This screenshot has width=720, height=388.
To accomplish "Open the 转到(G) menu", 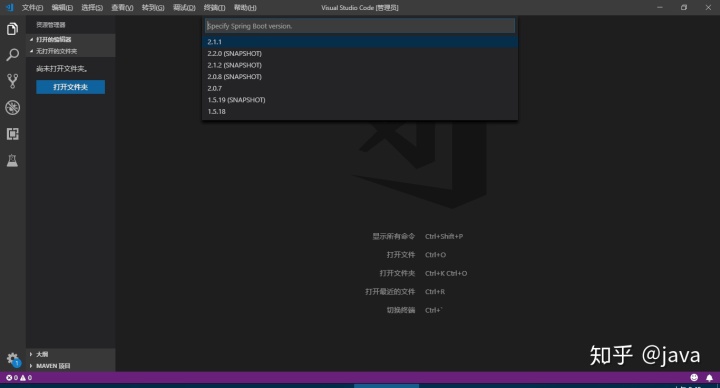I will tap(153, 8).
